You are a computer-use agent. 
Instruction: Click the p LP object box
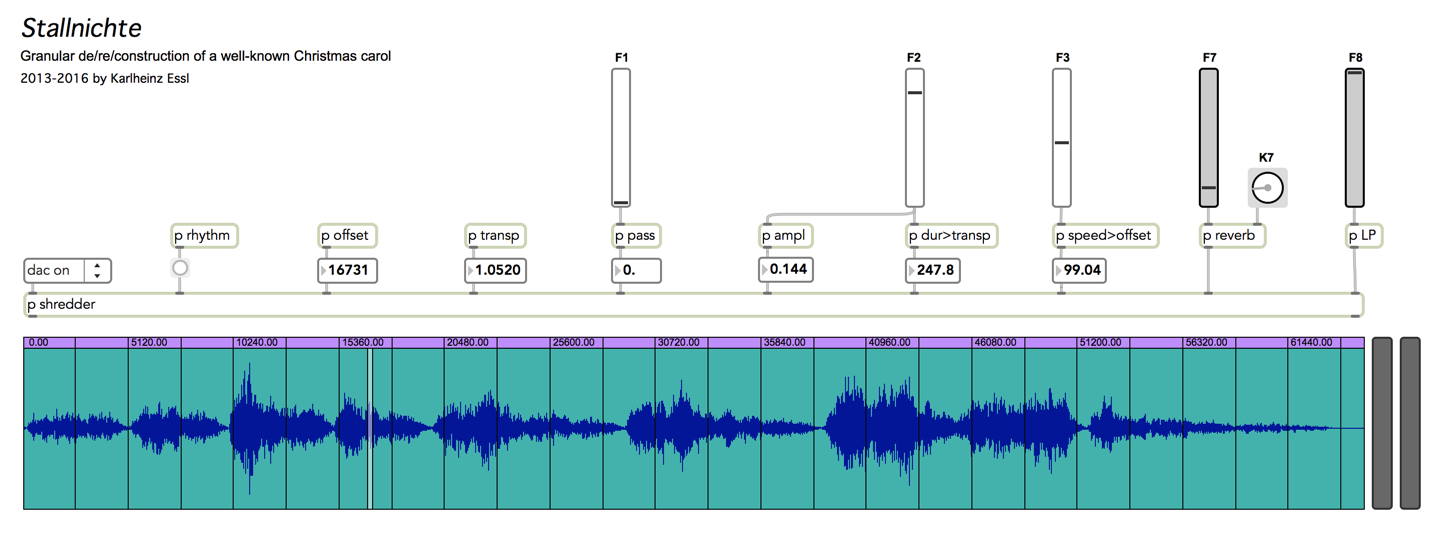pyautogui.click(x=1365, y=236)
